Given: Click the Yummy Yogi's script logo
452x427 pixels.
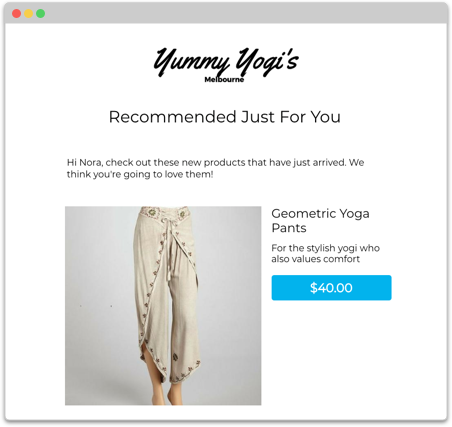Looking at the screenshot, I should 226,62.
